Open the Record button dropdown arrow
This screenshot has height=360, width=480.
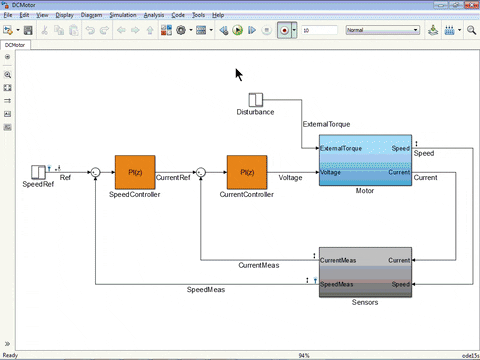[x=294, y=30]
